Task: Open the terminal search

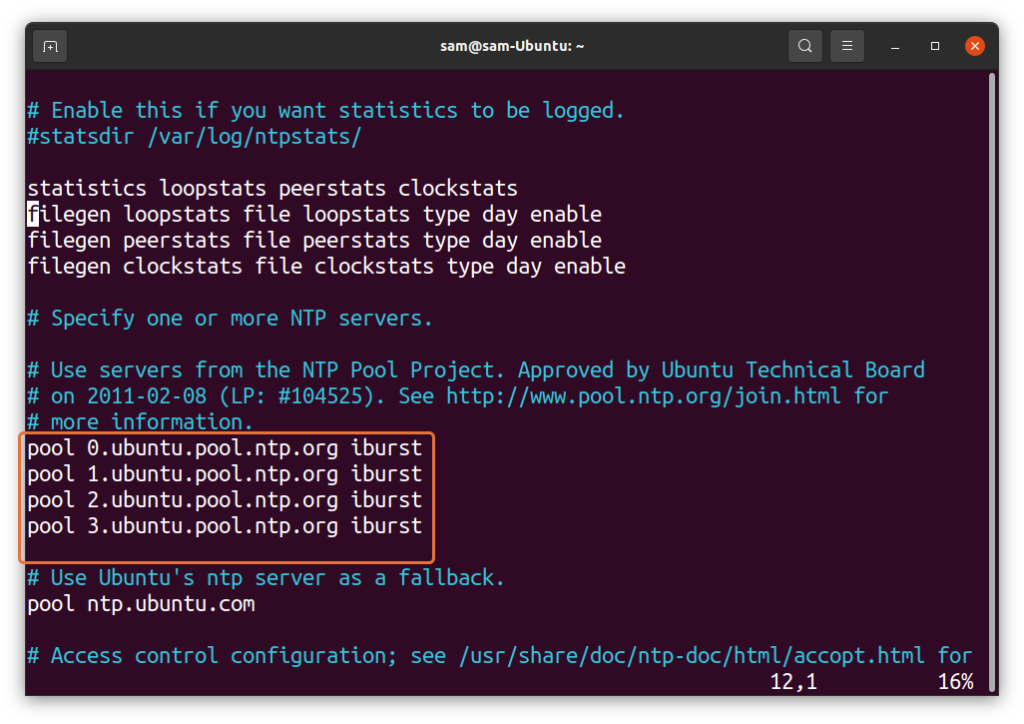Action: [x=805, y=46]
